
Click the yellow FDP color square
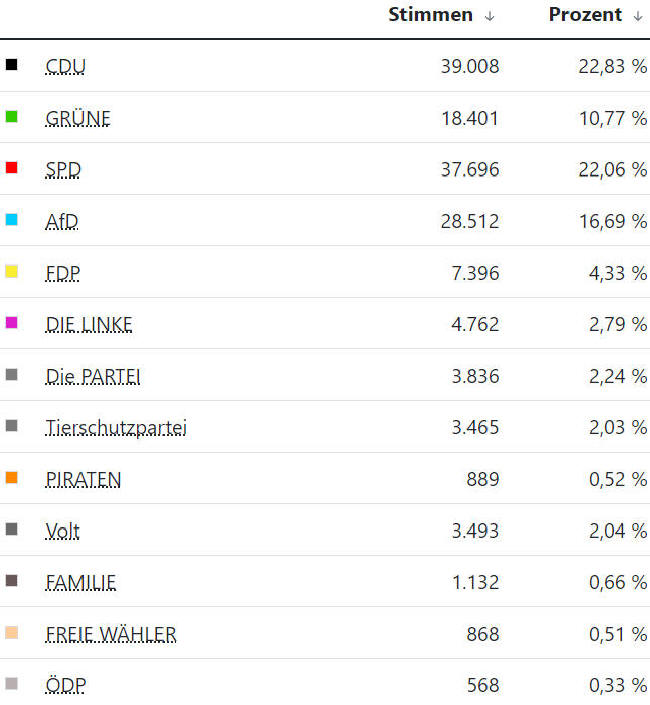11,271
